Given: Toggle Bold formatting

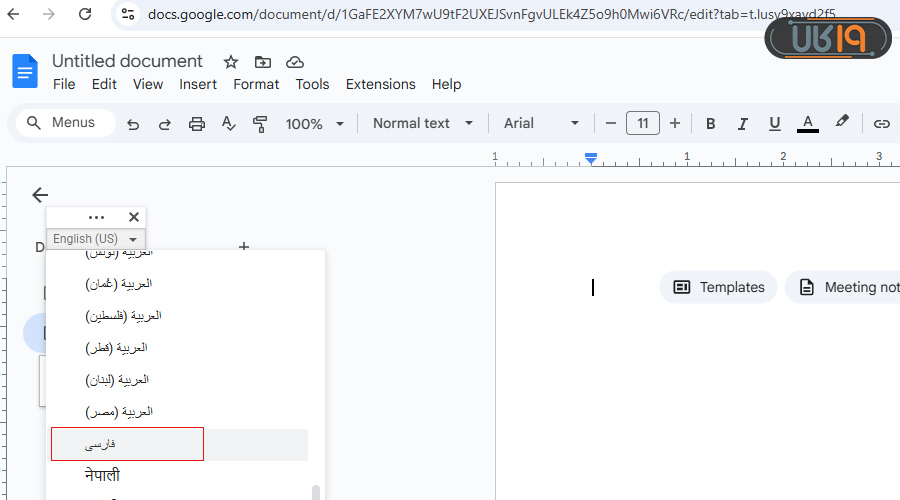Looking at the screenshot, I should pyautogui.click(x=711, y=124).
